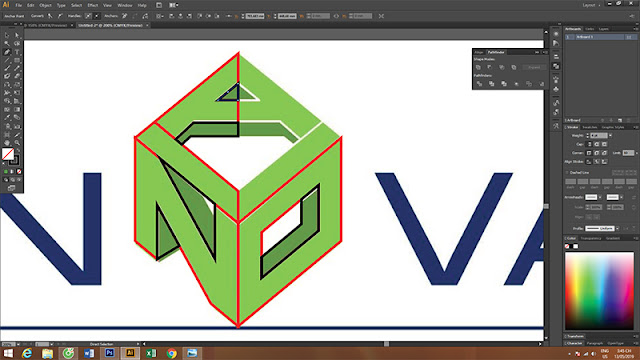Select the Lasso tool
The width and height of the screenshot is (640, 360).
coord(17,44)
